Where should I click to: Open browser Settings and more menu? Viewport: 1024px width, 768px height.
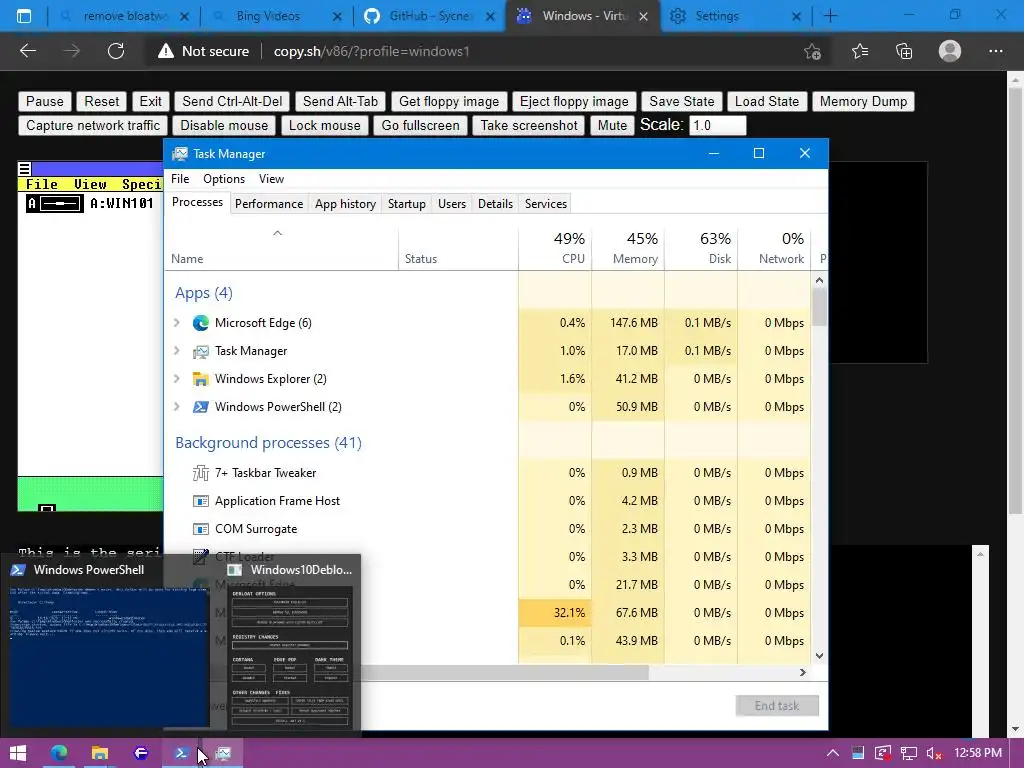tap(995, 51)
